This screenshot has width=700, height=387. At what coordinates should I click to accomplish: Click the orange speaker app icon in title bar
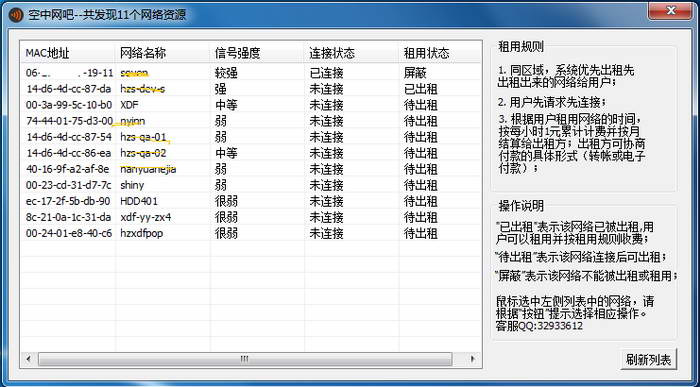[16, 15]
